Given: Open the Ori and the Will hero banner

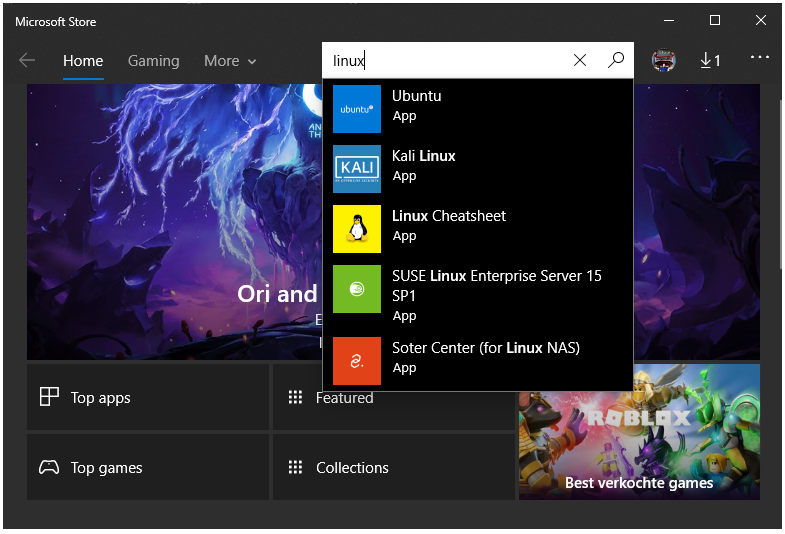Looking at the screenshot, I should click(174, 222).
